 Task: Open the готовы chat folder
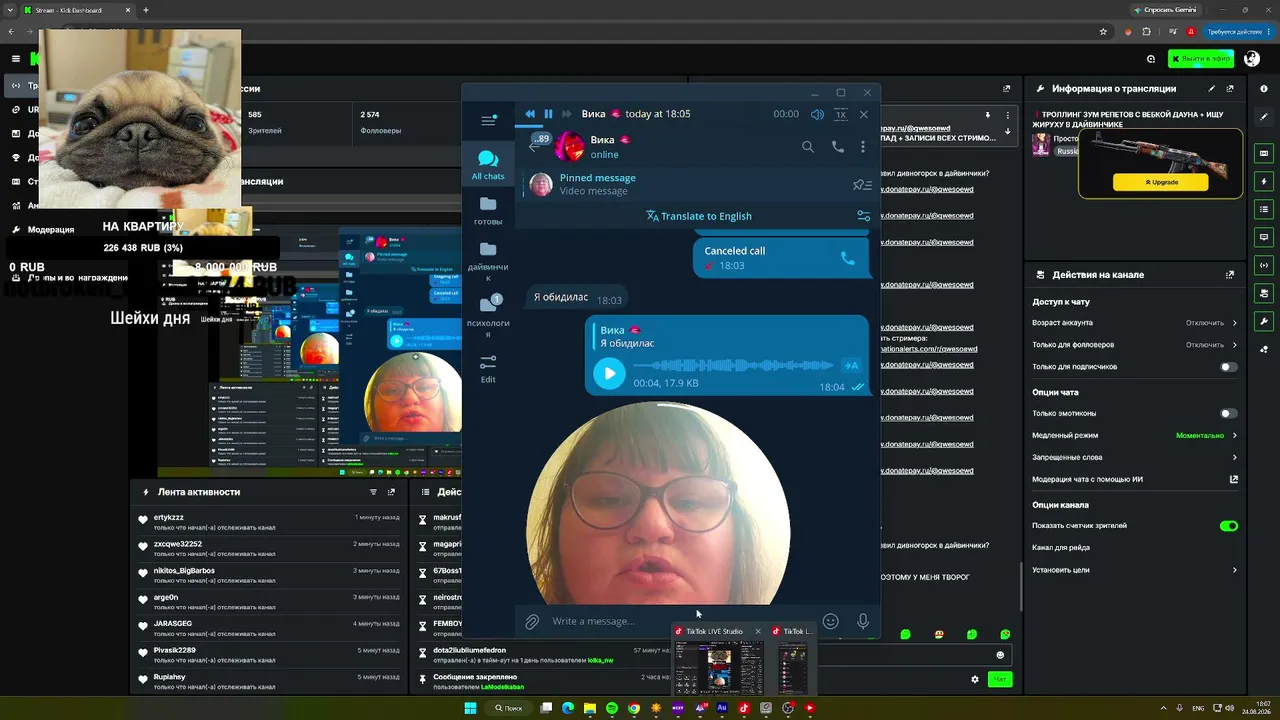[x=488, y=210]
